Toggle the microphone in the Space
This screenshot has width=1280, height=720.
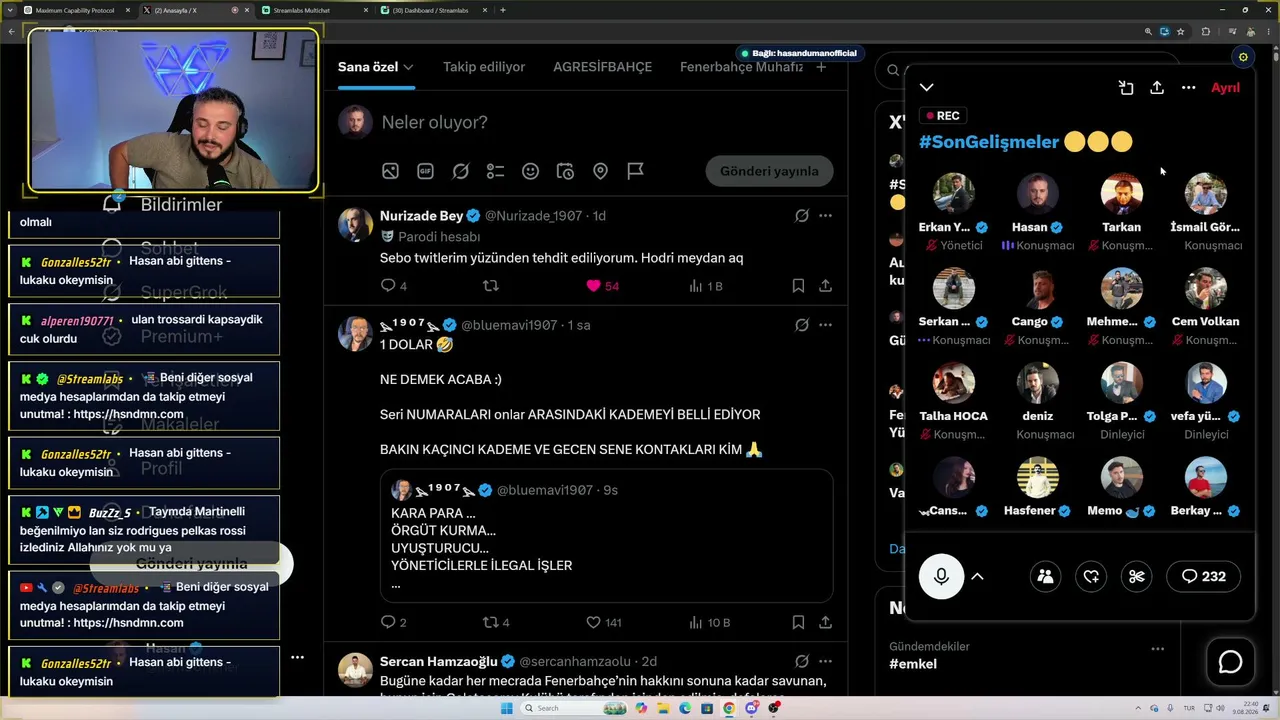941,576
